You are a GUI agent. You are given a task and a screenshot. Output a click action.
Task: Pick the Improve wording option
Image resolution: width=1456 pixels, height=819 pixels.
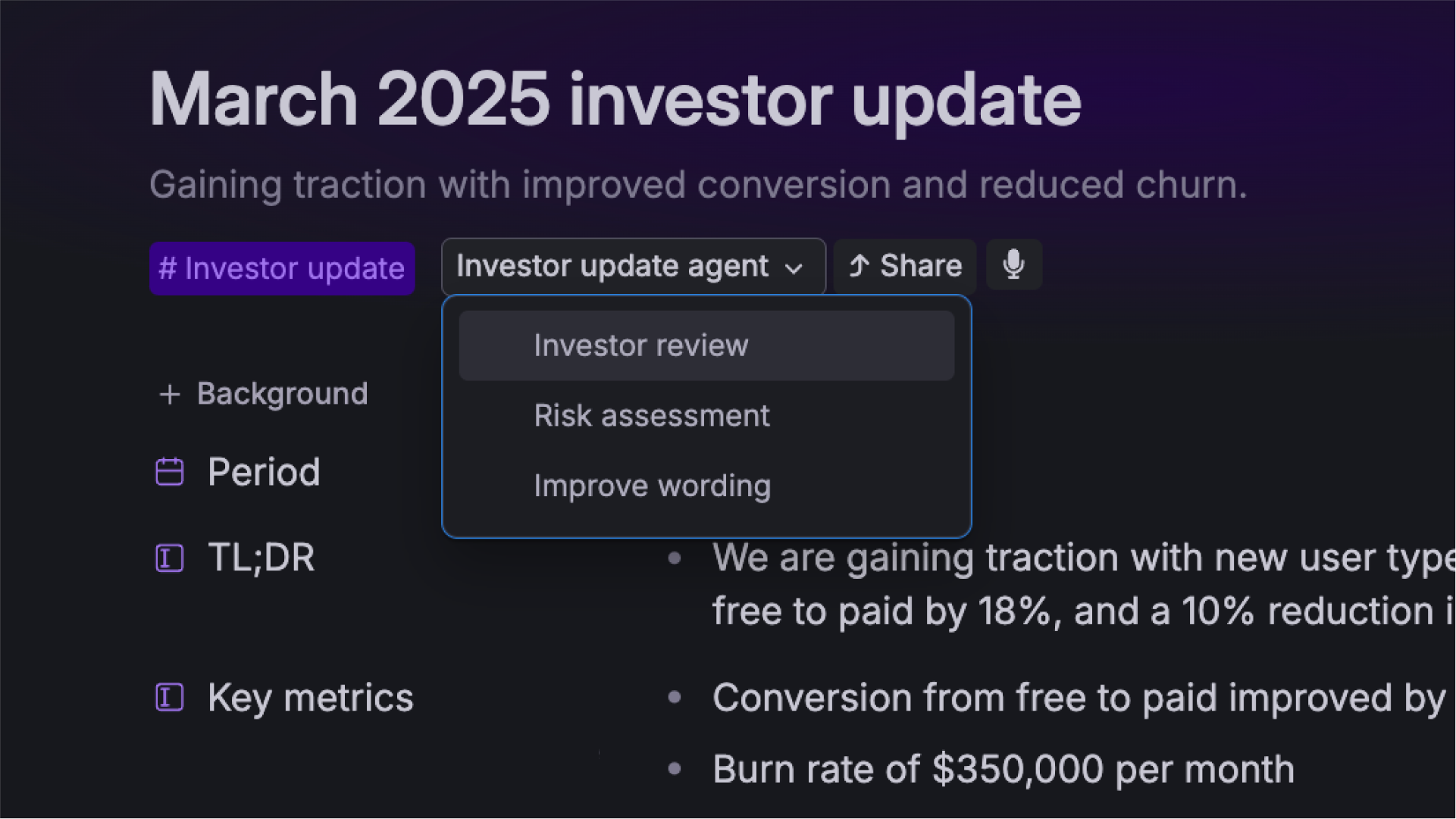click(x=706, y=486)
